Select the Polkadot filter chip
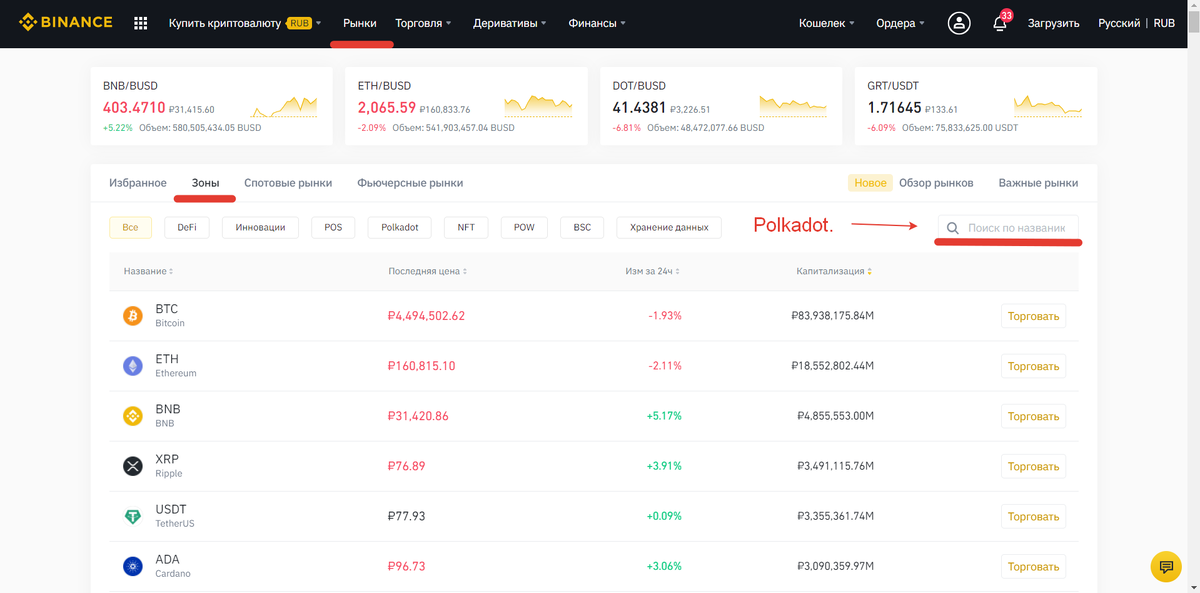Screen dimensions: 1200x593 pyautogui.click(x=399, y=227)
